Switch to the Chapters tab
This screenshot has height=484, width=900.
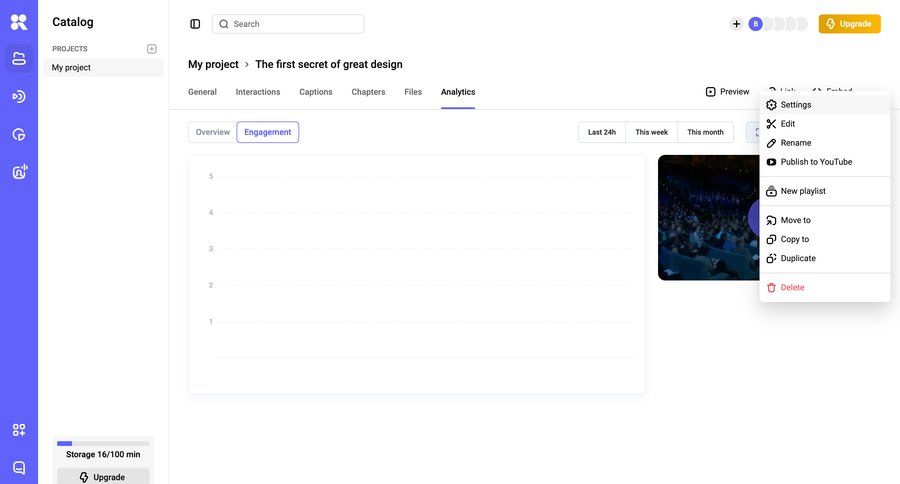pyautogui.click(x=368, y=92)
